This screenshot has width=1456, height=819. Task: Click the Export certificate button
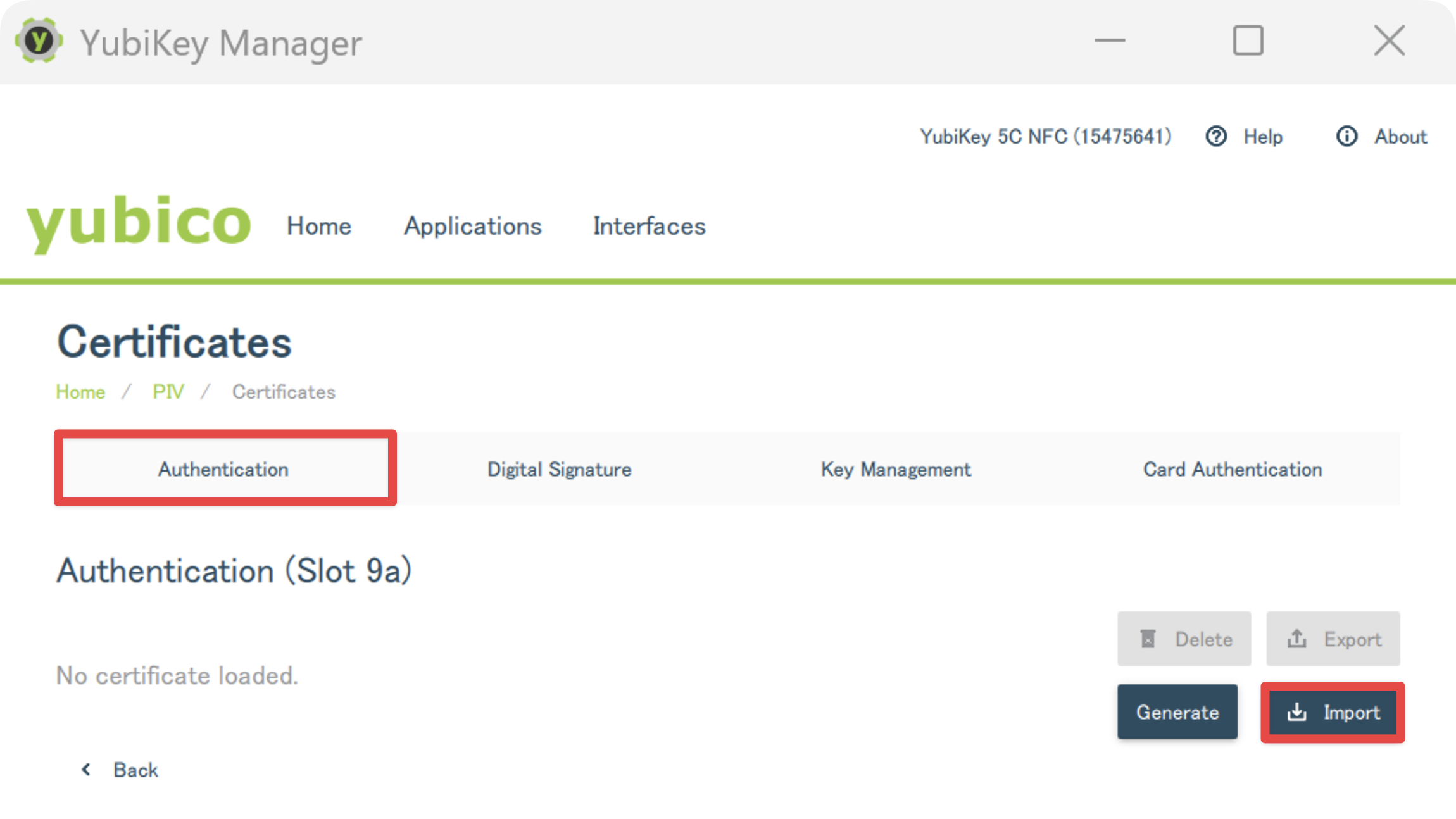(x=1333, y=639)
